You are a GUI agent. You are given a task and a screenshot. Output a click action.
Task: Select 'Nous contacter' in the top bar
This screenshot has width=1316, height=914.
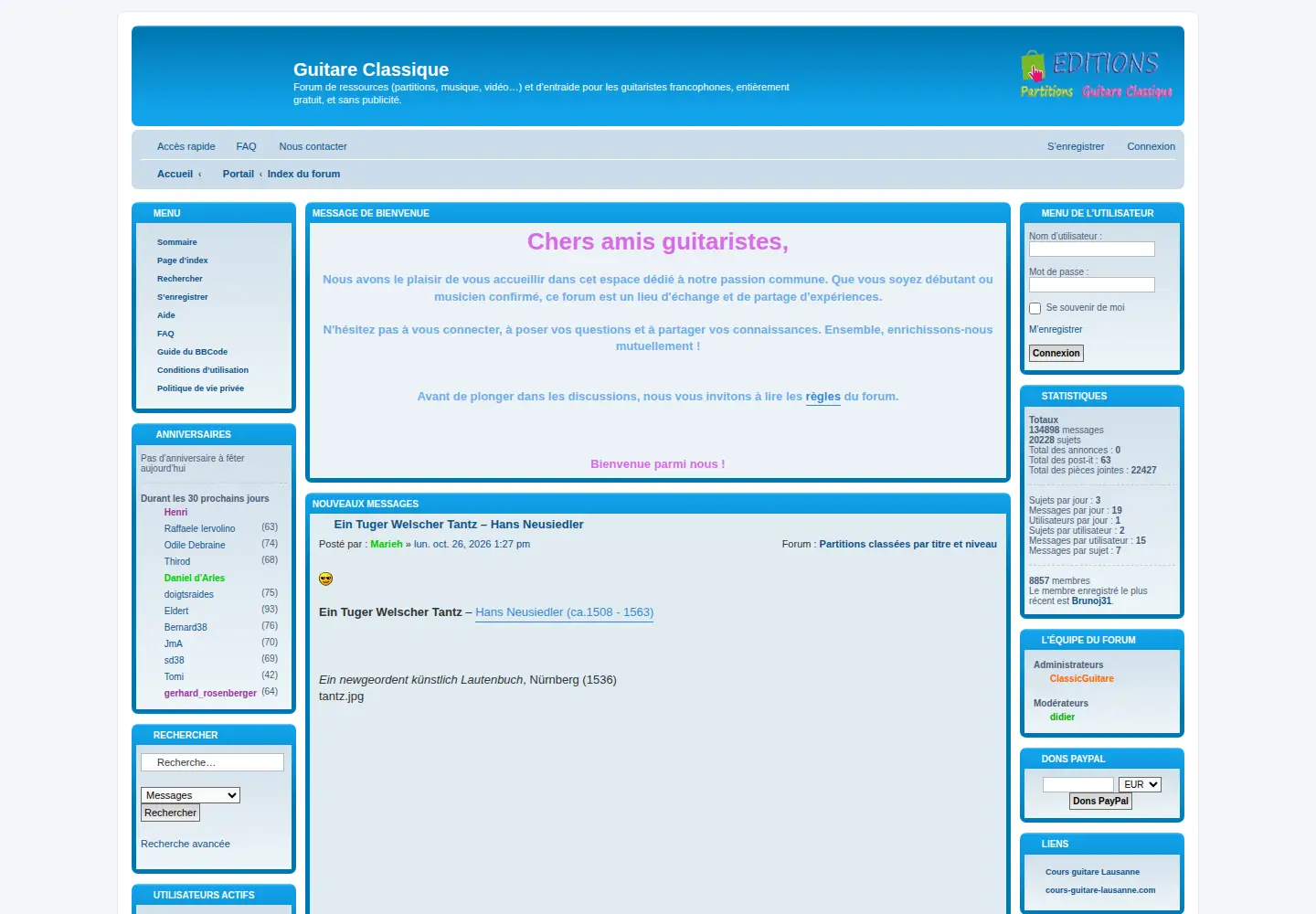pyautogui.click(x=313, y=146)
